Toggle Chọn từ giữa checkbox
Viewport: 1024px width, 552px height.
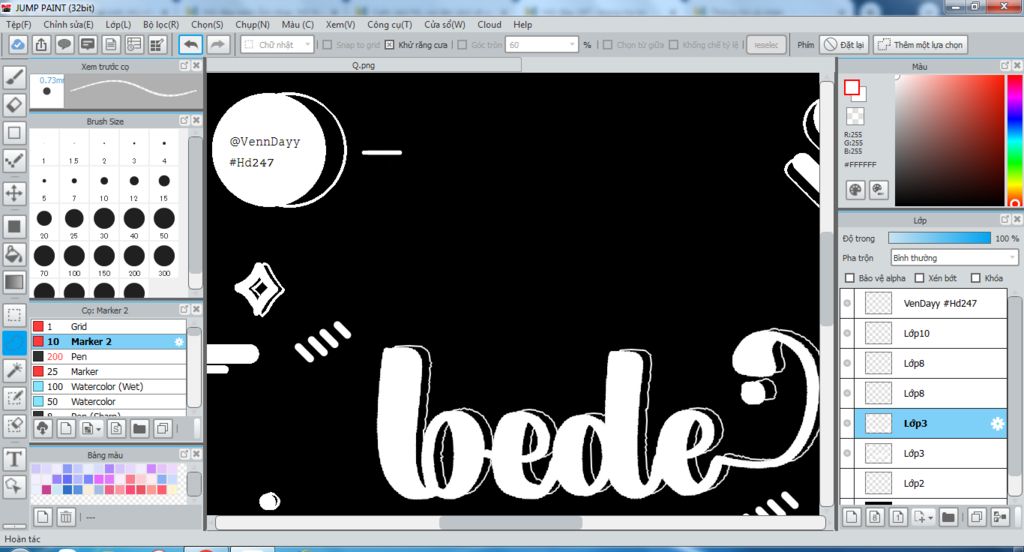click(x=607, y=44)
